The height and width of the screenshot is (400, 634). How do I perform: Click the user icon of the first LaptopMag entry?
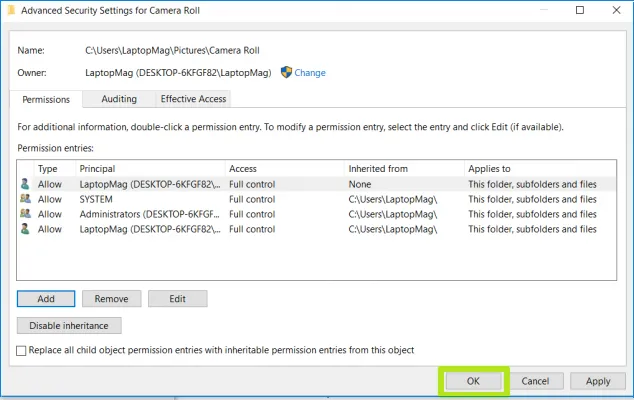tap(25, 184)
